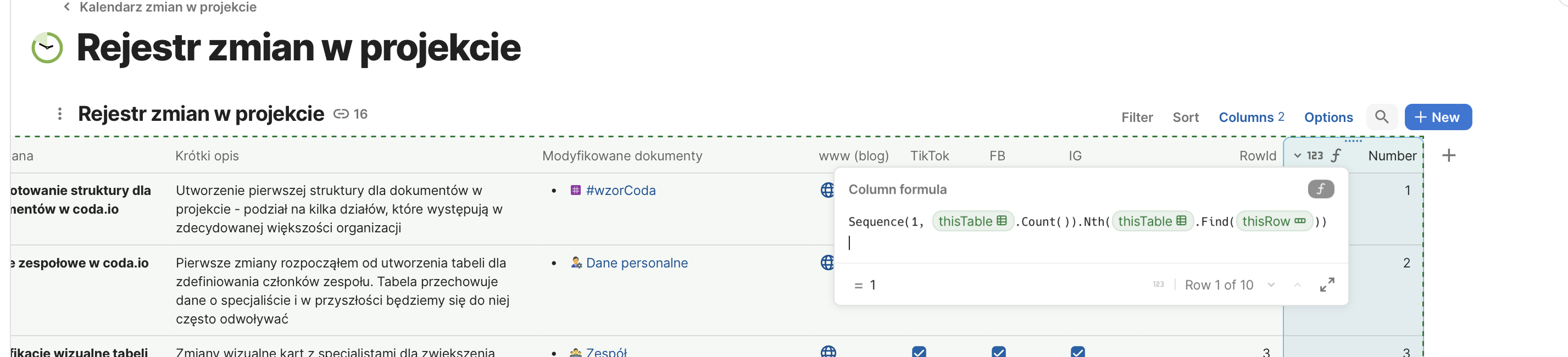Toggle the IG checkbox in third row
The height and width of the screenshot is (357, 1568).
pos(1077,352)
